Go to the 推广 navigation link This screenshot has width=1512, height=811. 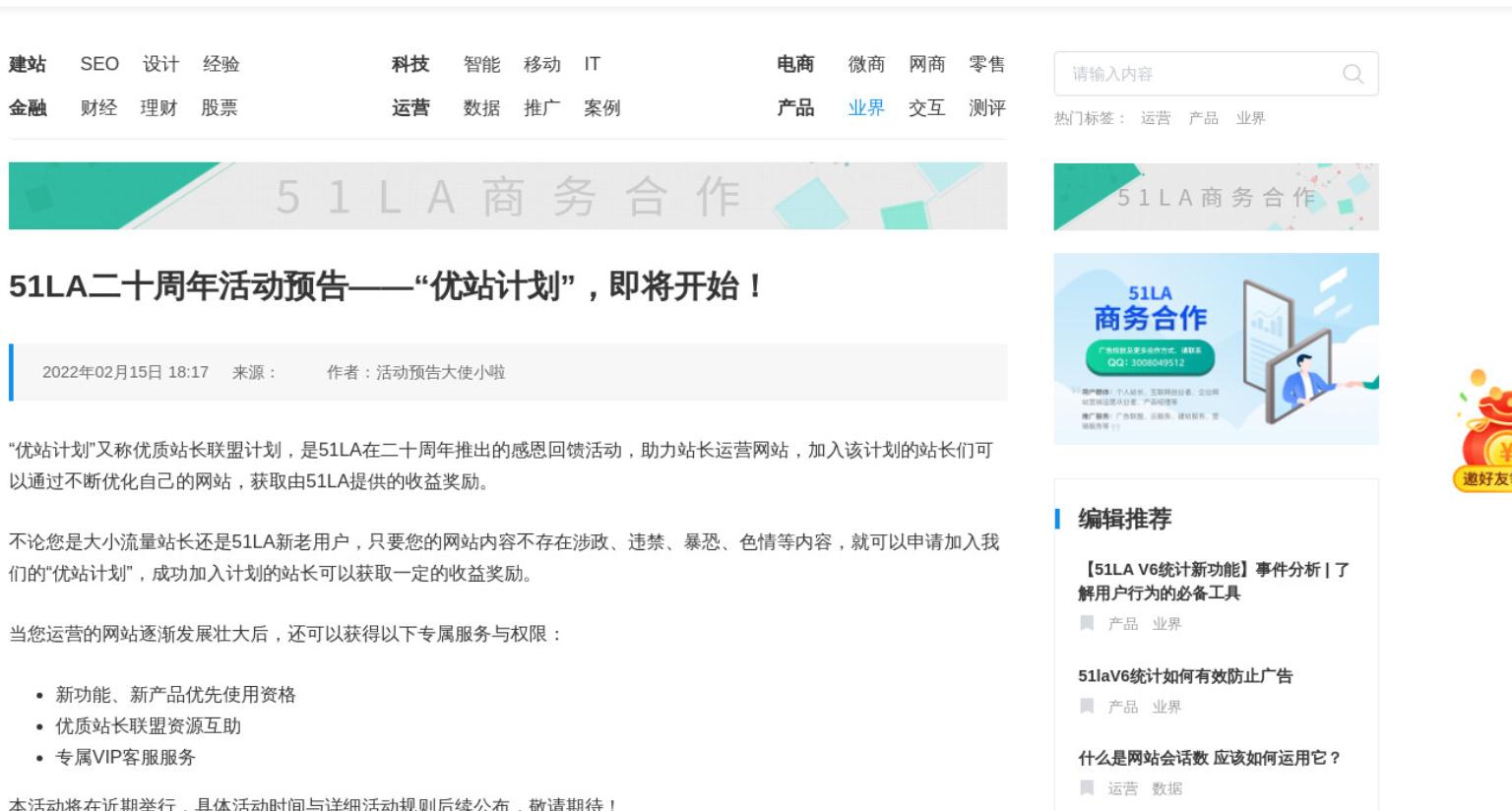click(x=542, y=108)
